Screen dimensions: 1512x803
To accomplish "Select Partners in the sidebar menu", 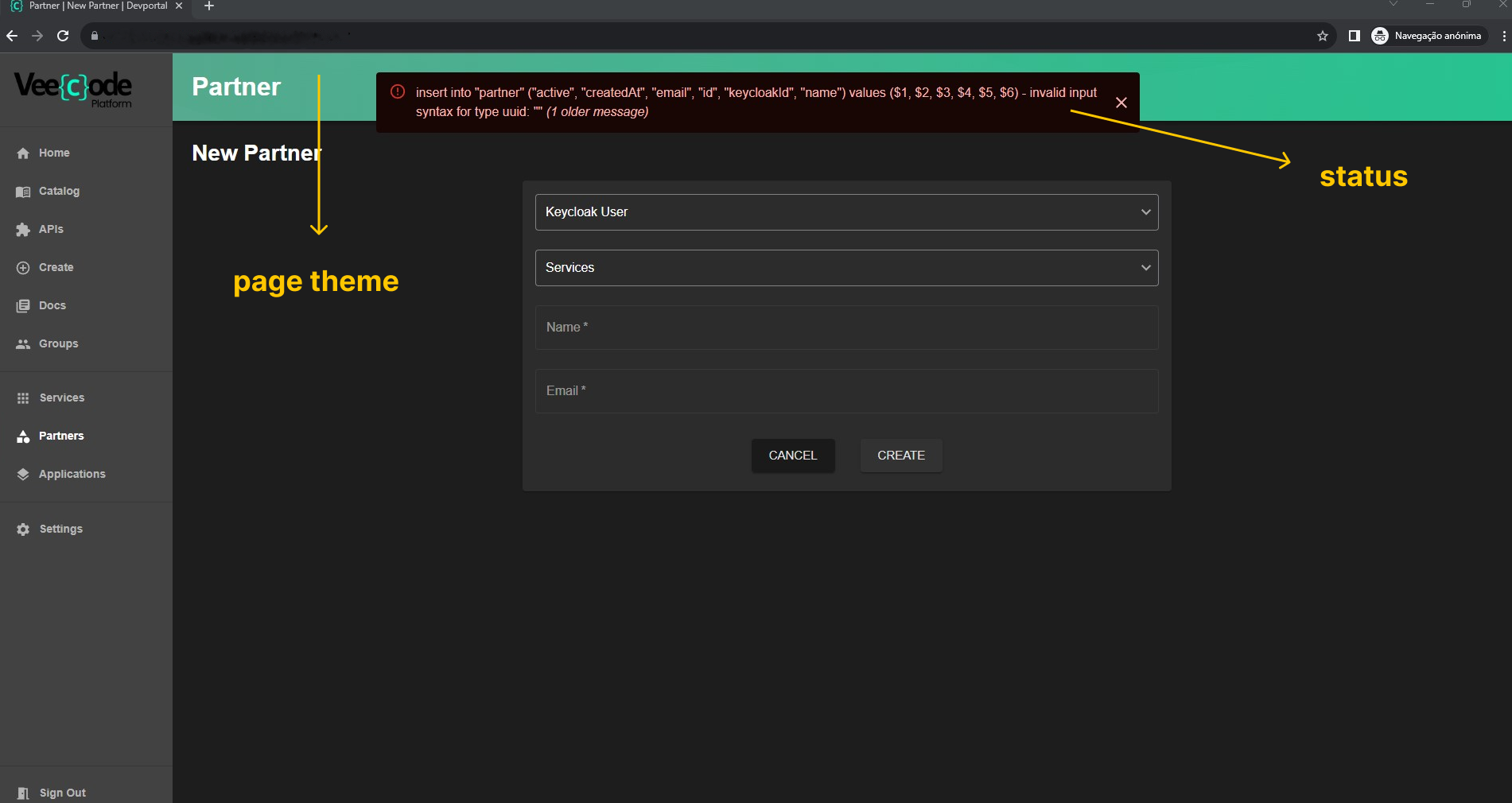I will point(61,436).
